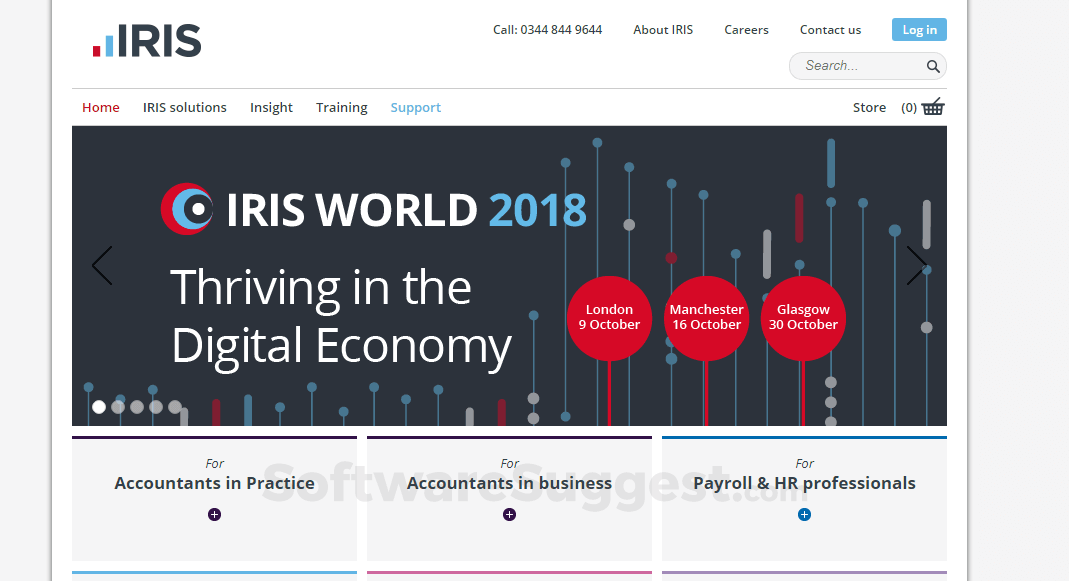1069x581 pixels.
Task: Click inside the Search field
Action: (860, 66)
